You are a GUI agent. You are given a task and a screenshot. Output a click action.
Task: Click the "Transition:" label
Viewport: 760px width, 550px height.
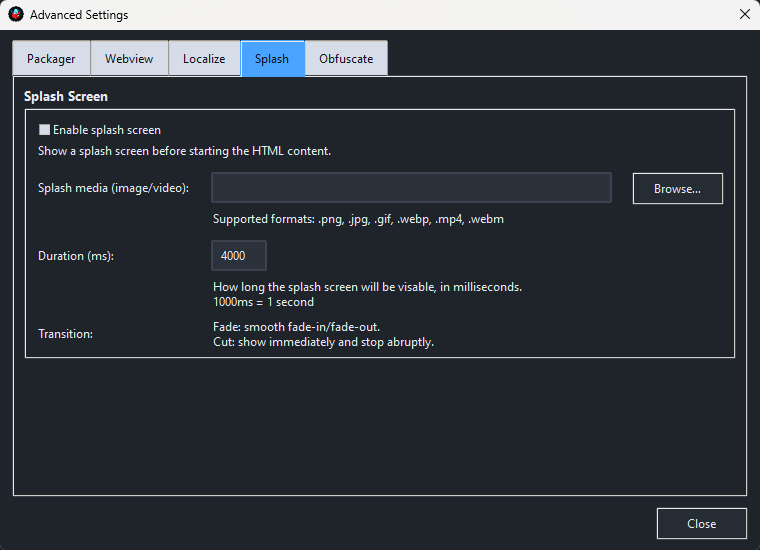coord(65,334)
